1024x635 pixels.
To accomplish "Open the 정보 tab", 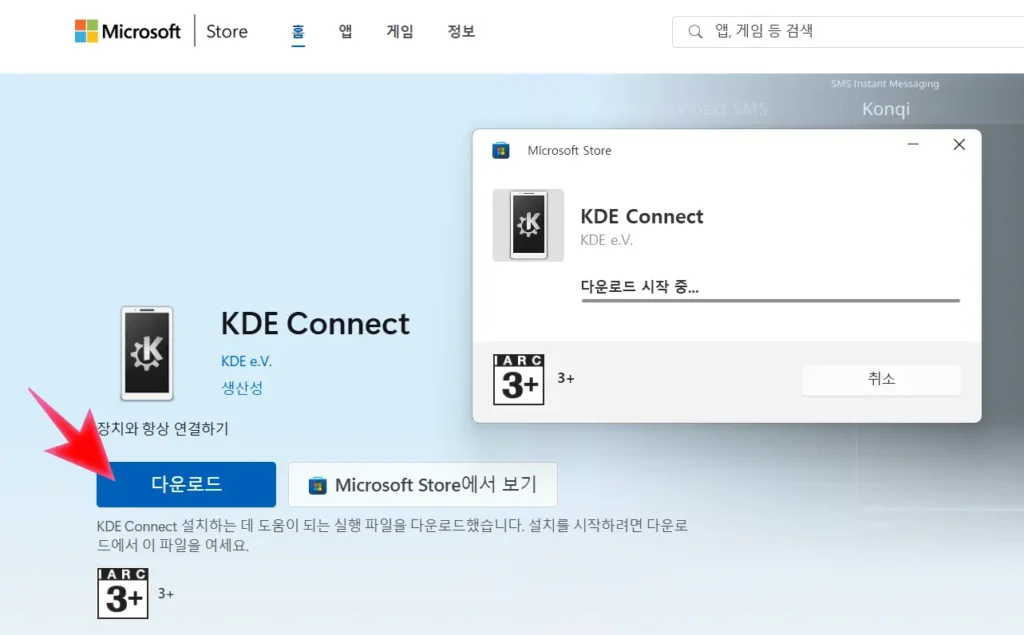I will tap(461, 31).
